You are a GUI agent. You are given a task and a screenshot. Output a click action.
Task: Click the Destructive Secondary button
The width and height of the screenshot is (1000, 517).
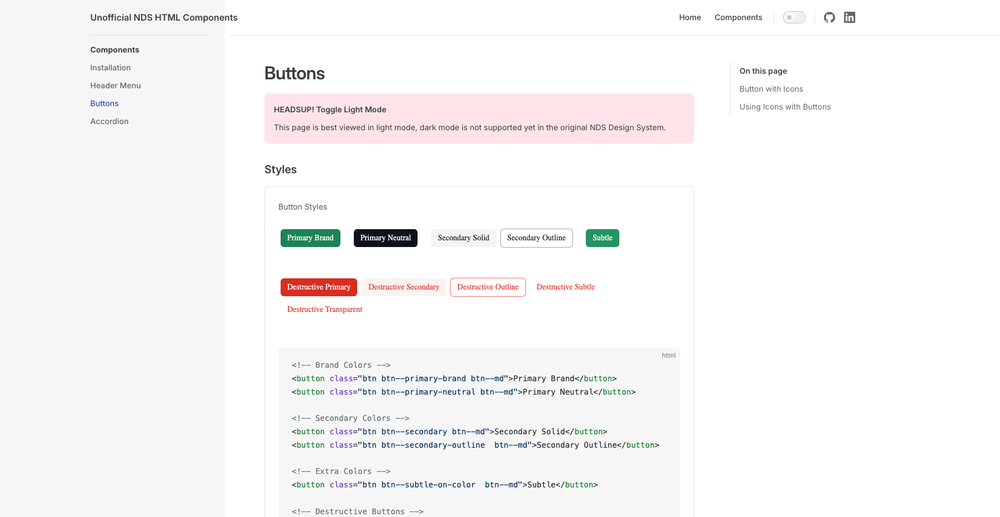pos(404,287)
